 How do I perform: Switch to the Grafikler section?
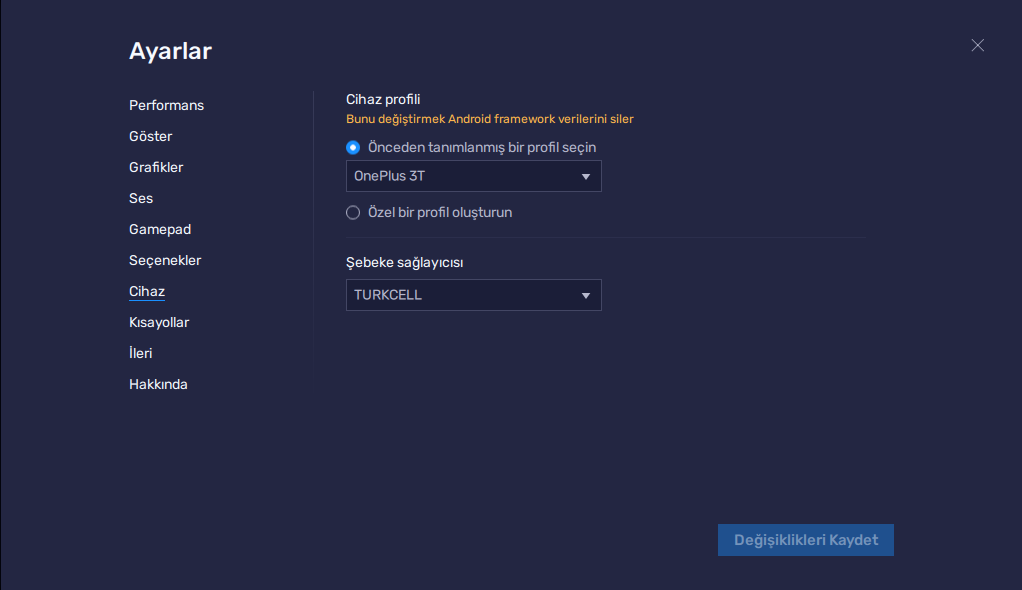[x=156, y=167]
